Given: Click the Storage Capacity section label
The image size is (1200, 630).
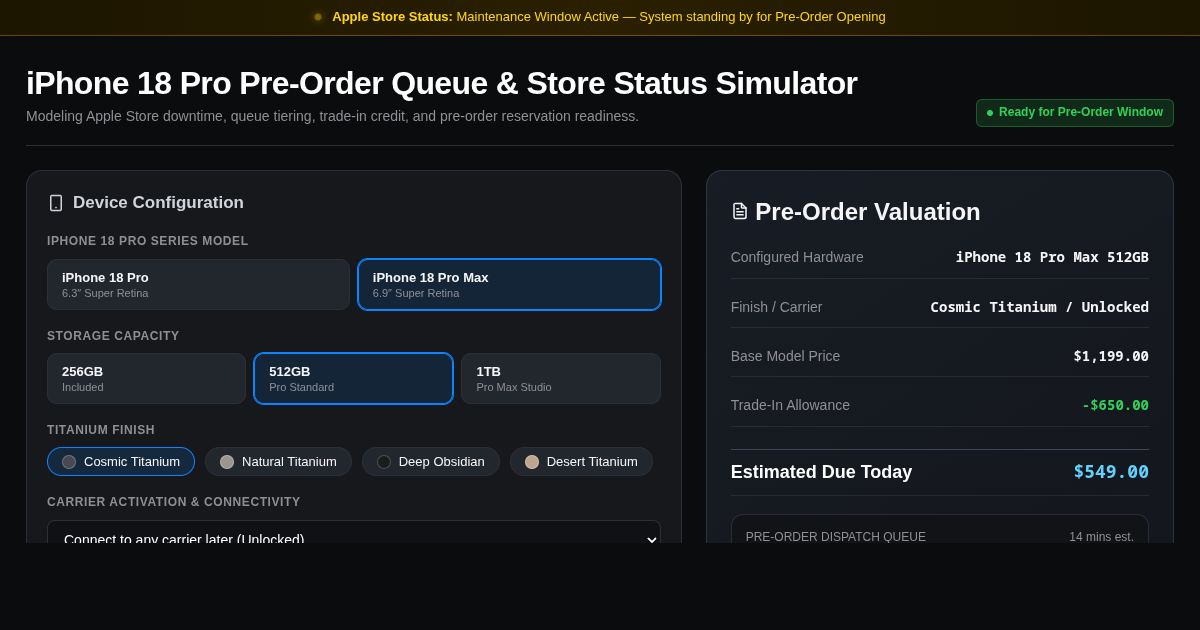Looking at the screenshot, I should 113,336.
